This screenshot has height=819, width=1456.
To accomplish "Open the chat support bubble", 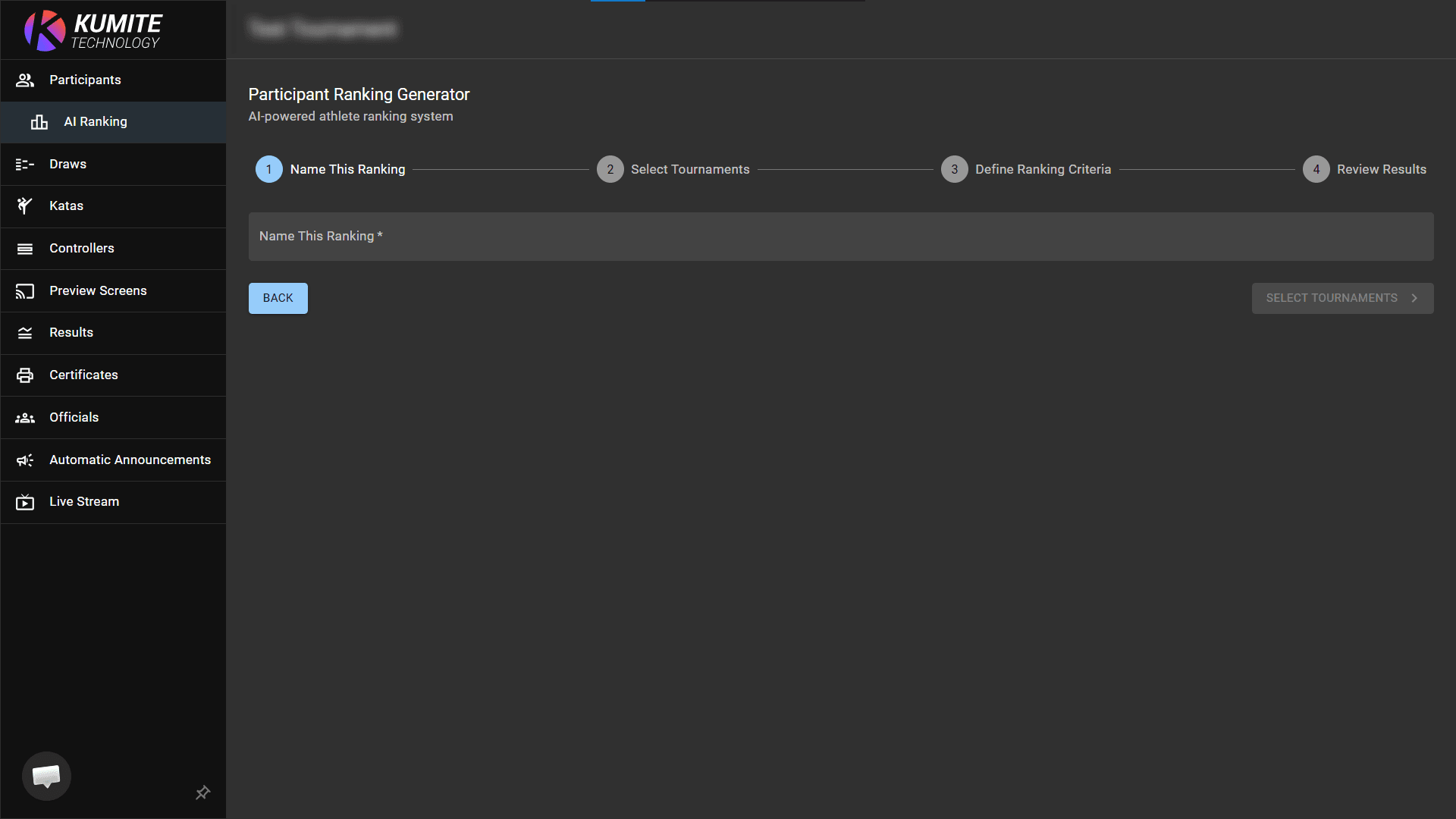I will pyautogui.click(x=46, y=776).
